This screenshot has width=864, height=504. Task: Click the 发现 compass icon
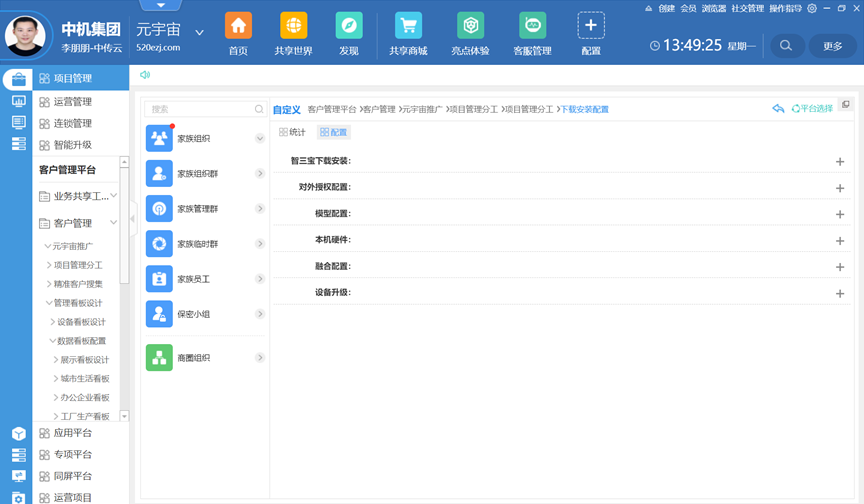click(x=349, y=26)
